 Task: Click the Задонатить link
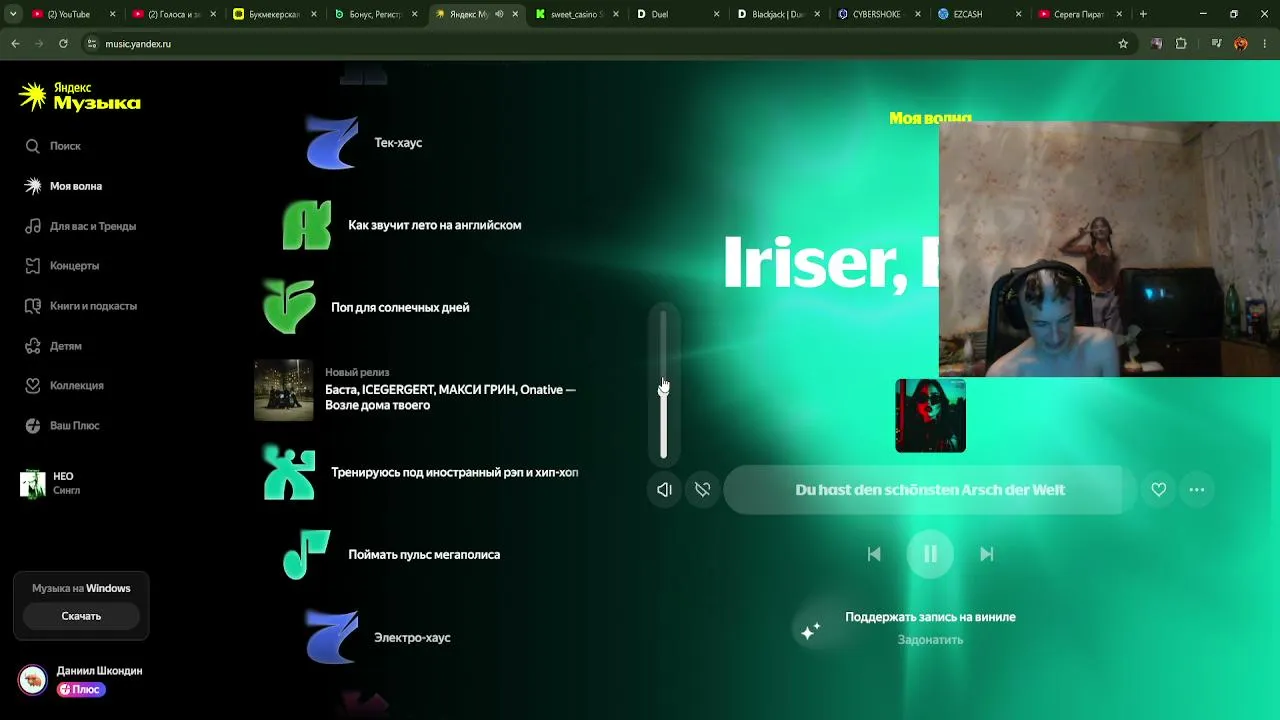coord(930,640)
